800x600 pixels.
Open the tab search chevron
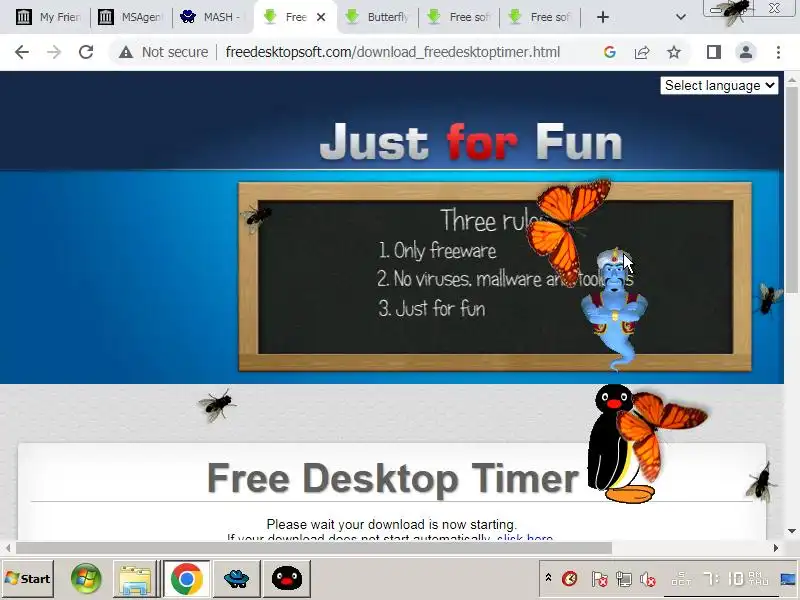(x=681, y=17)
